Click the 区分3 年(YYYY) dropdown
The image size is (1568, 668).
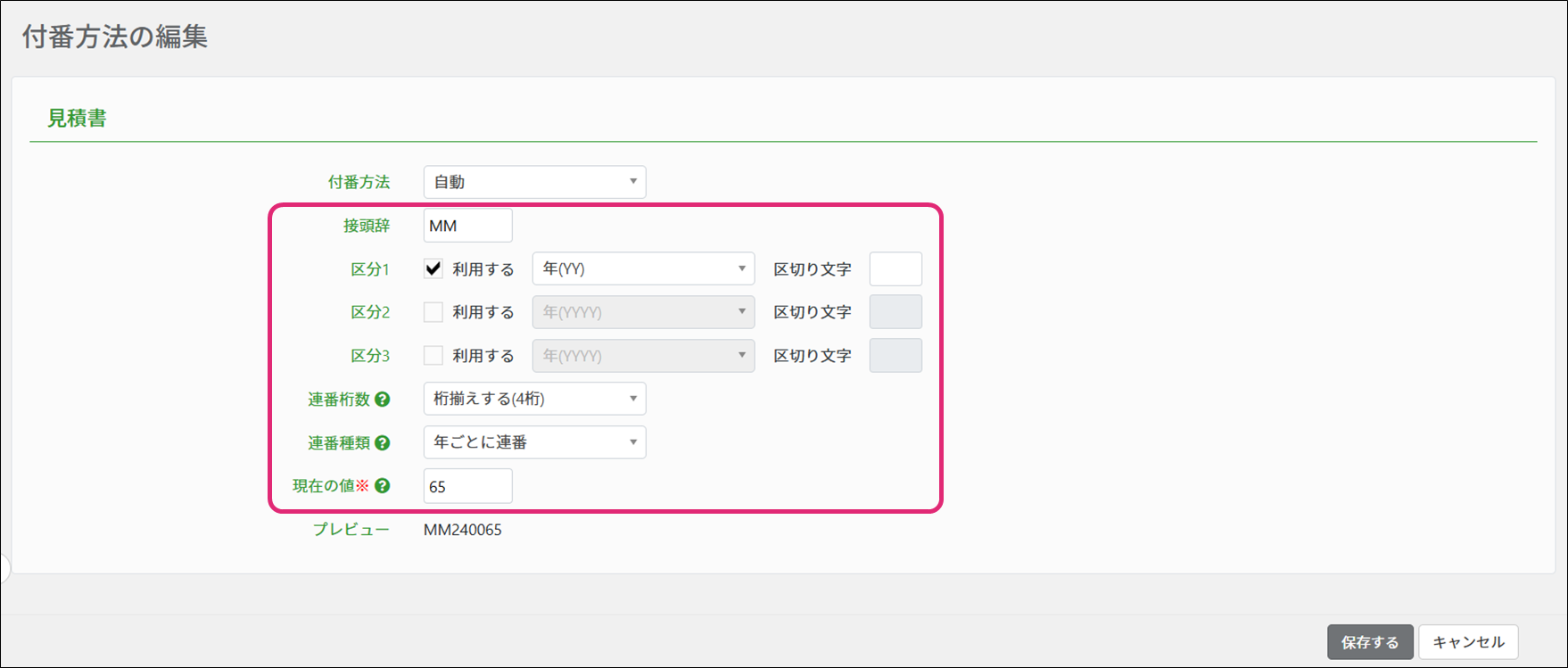[x=643, y=356]
